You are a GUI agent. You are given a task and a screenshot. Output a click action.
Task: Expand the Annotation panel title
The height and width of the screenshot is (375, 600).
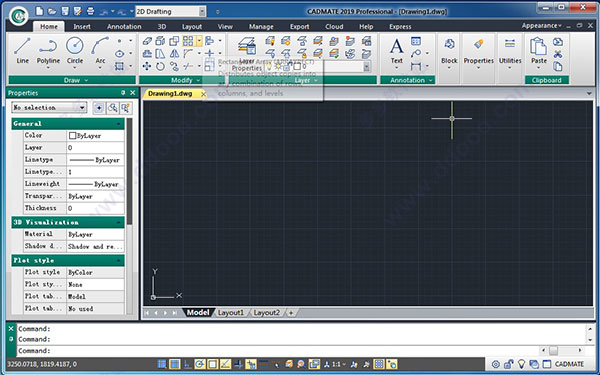coord(408,80)
